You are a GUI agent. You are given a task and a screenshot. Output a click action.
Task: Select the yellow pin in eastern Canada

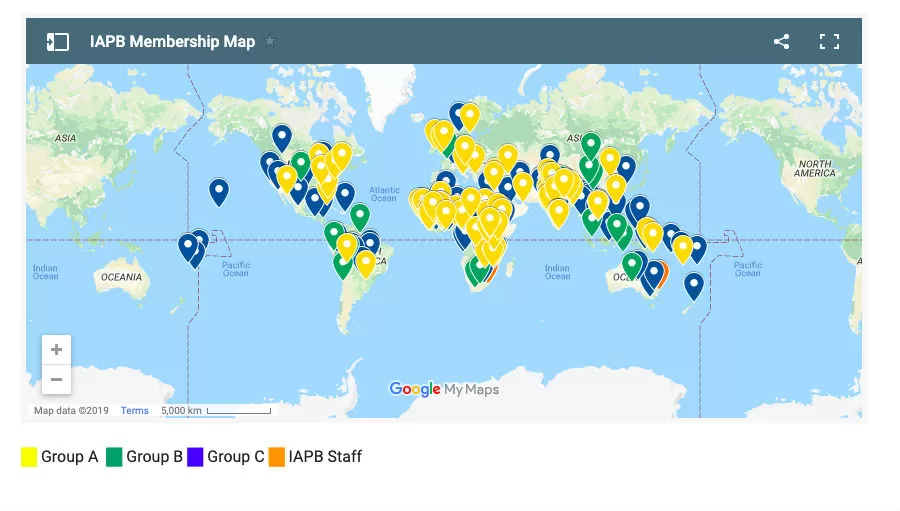pyautogui.click(x=342, y=156)
